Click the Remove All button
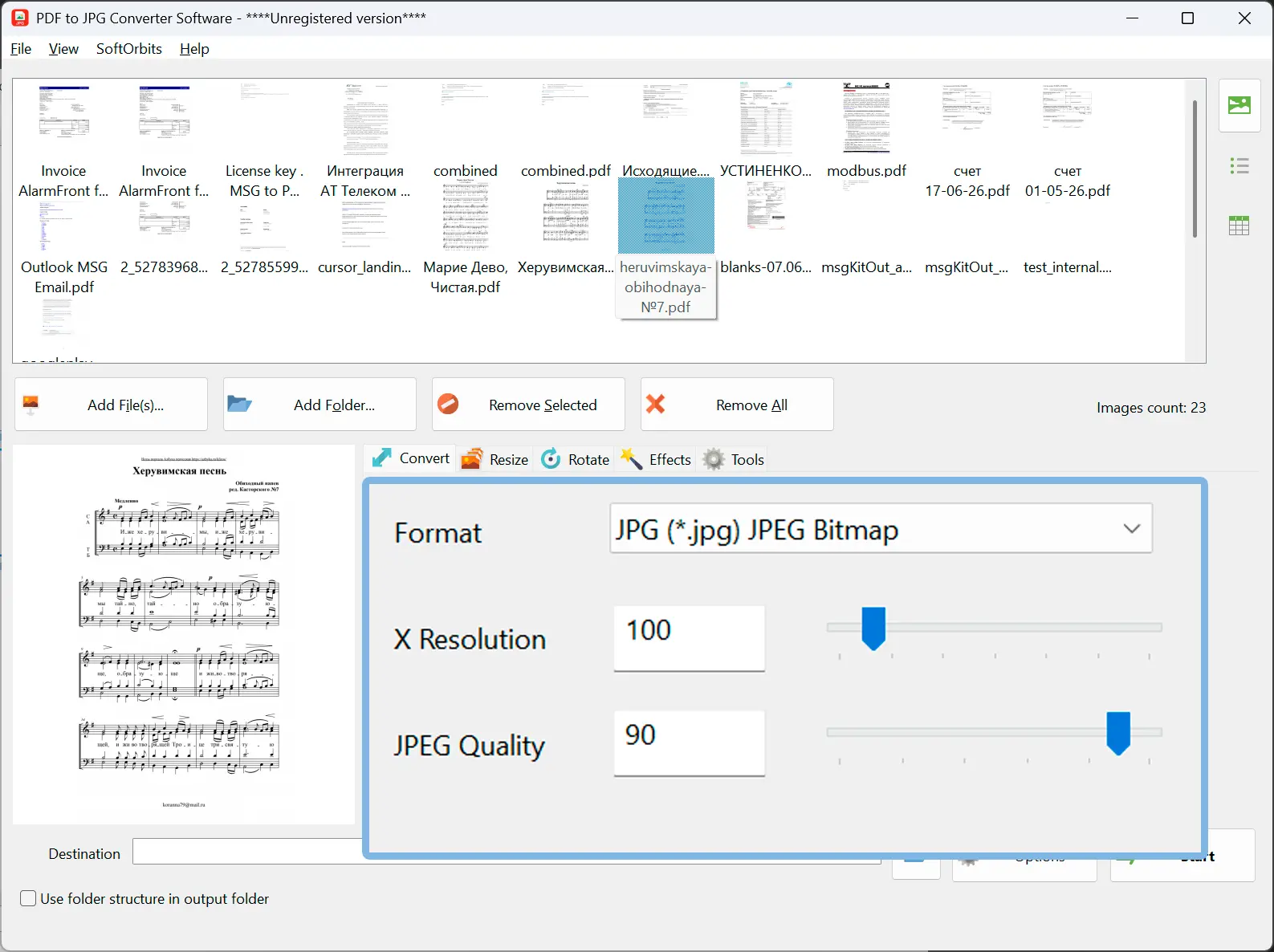This screenshot has height=952, width=1274. 737,405
